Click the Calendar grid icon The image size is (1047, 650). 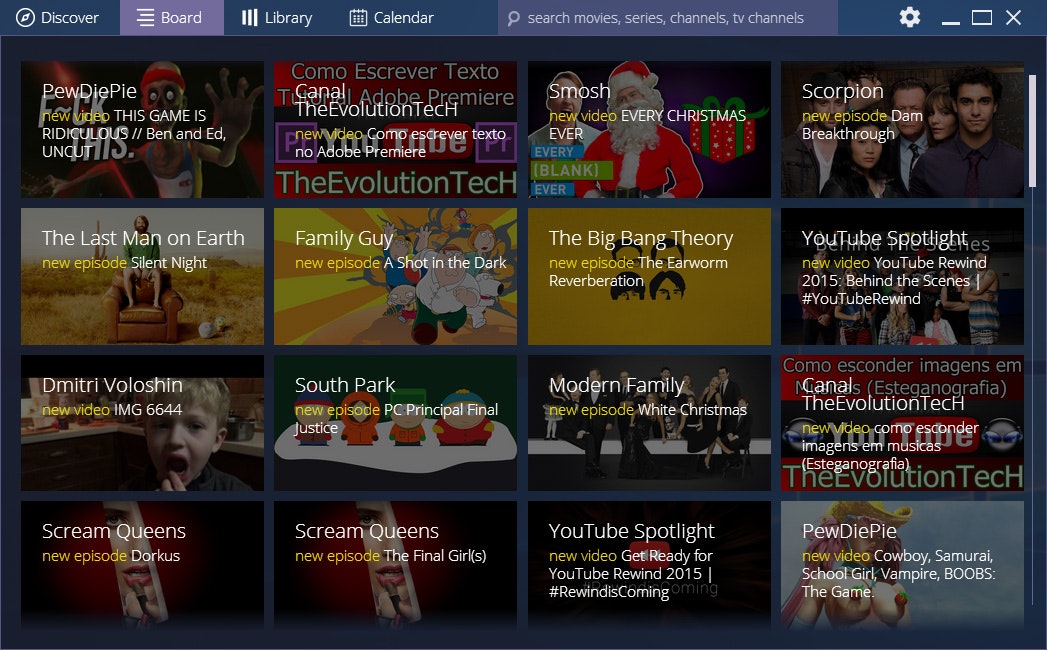point(358,17)
